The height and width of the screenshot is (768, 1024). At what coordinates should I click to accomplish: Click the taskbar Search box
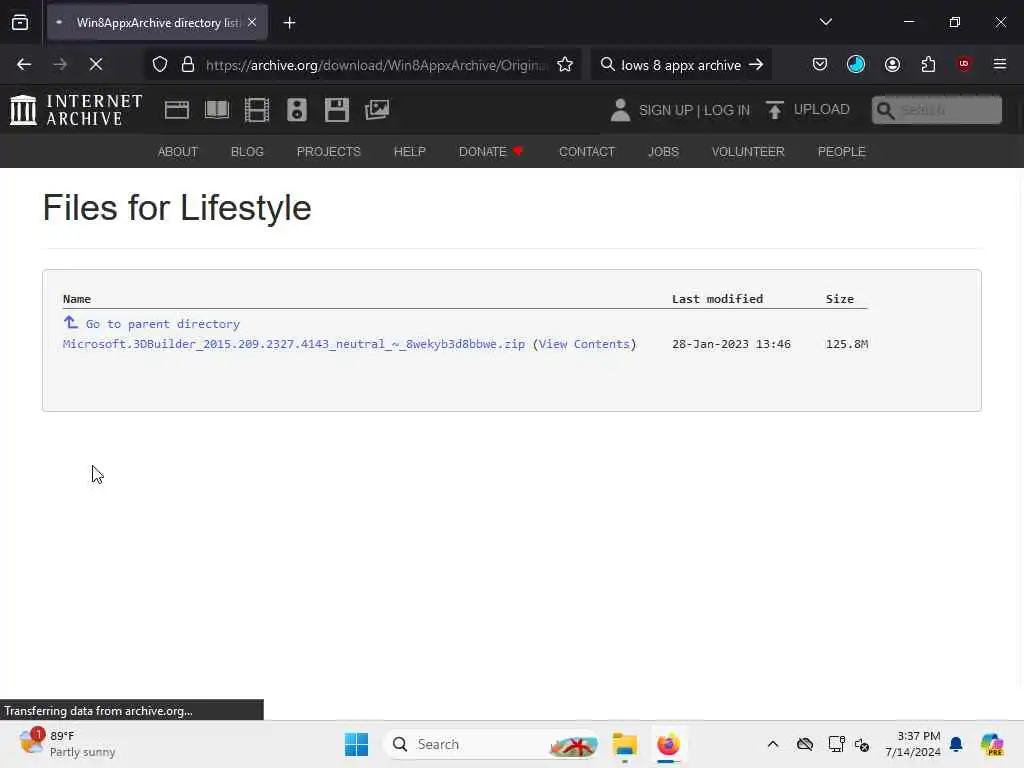(x=491, y=744)
